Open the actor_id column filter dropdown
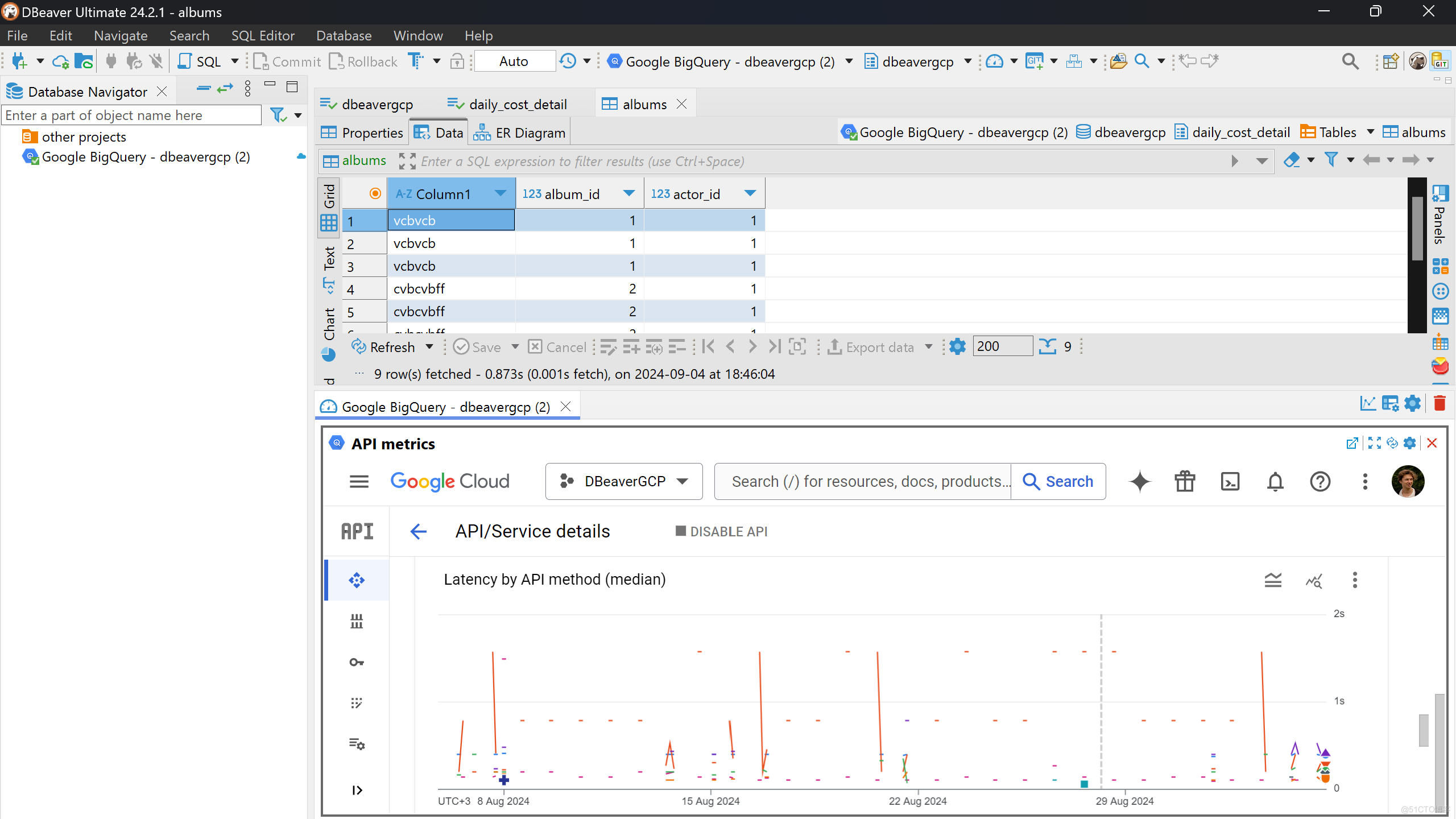 [750, 193]
